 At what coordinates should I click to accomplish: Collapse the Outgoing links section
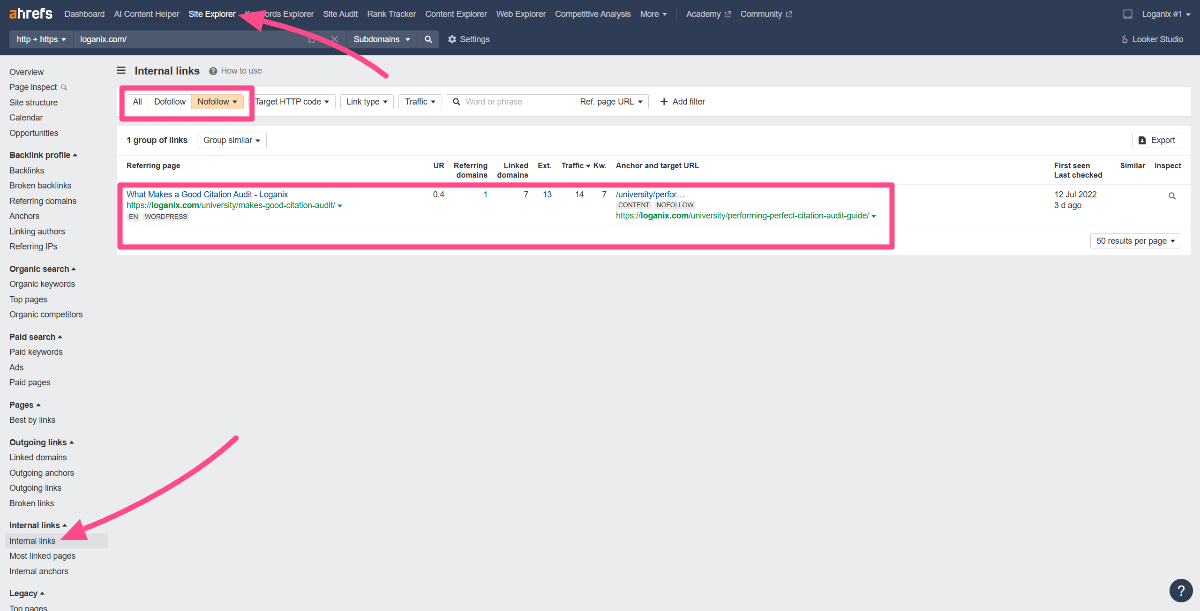pyautogui.click(x=41, y=442)
